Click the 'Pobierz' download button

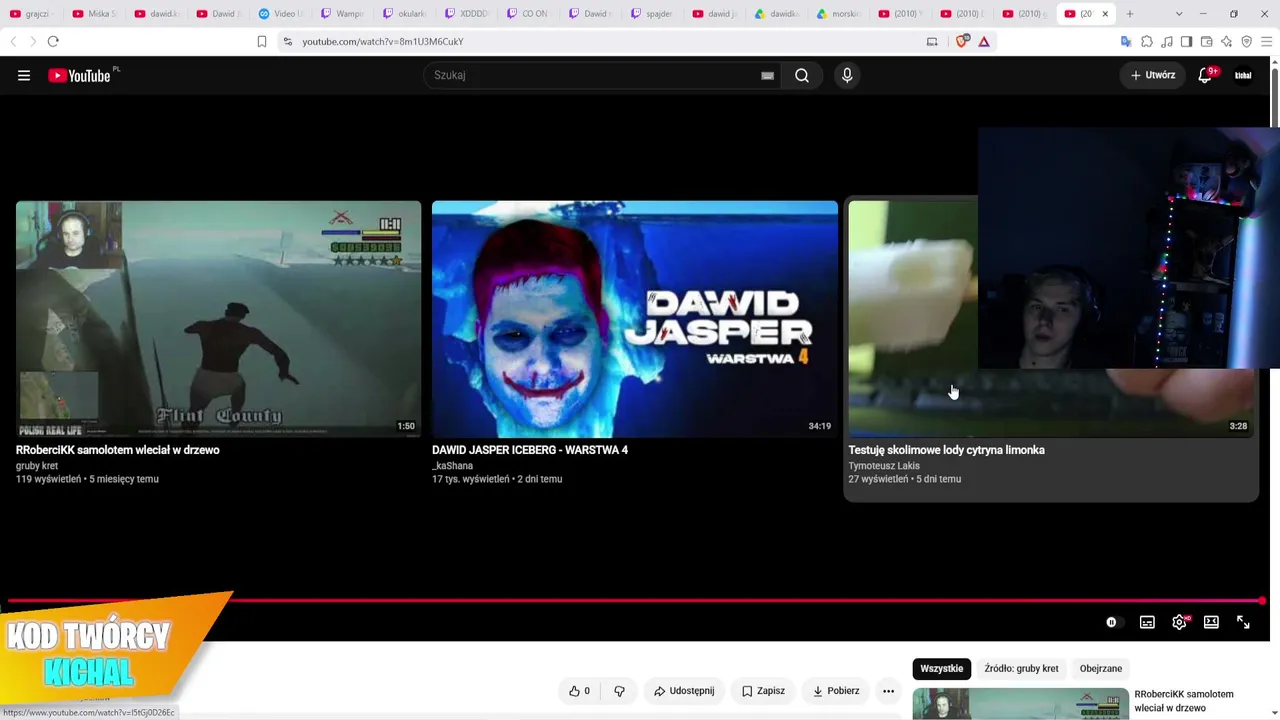click(x=836, y=691)
